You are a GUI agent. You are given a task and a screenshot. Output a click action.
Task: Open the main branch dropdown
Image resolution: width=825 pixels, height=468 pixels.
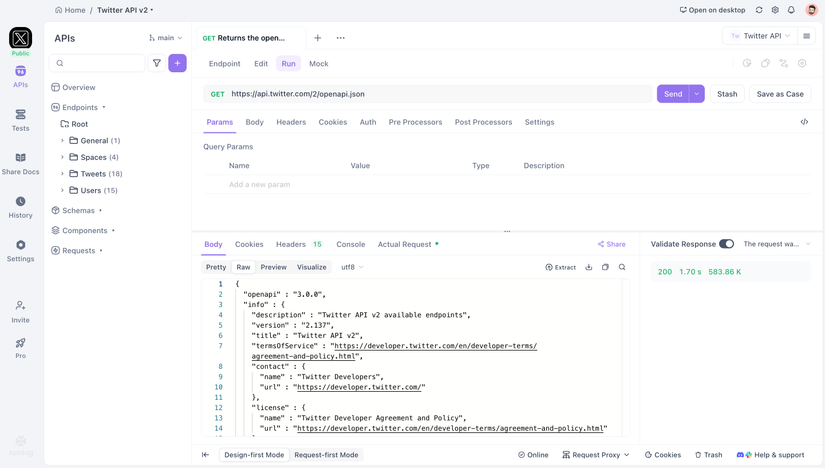pyautogui.click(x=165, y=38)
